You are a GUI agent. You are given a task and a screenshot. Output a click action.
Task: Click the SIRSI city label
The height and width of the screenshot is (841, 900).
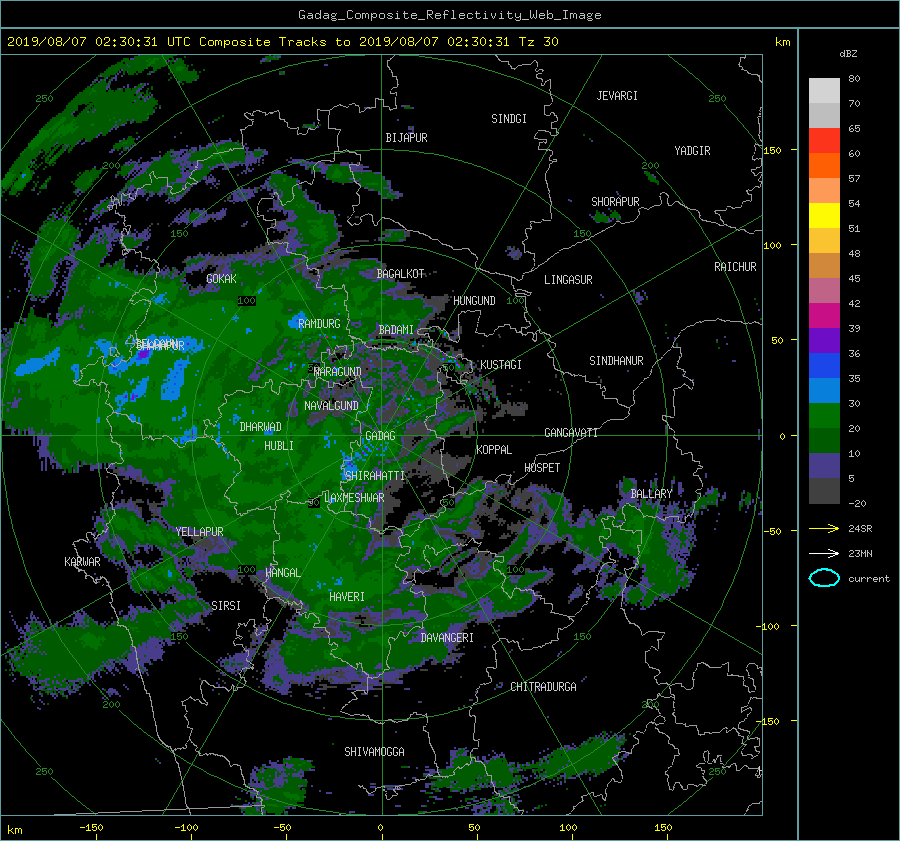click(226, 606)
